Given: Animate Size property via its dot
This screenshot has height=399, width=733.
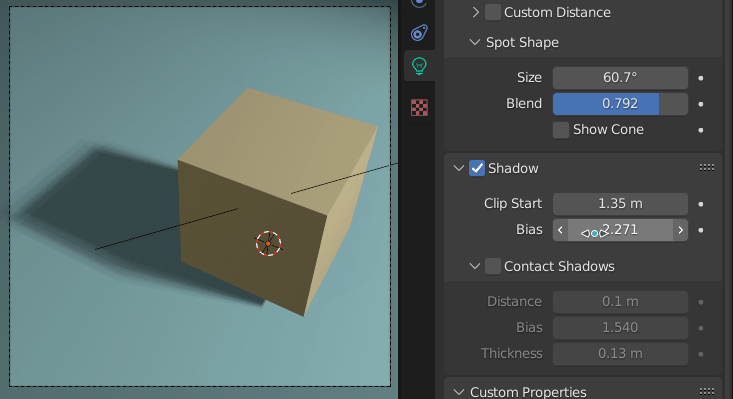Looking at the screenshot, I should click(x=701, y=78).
